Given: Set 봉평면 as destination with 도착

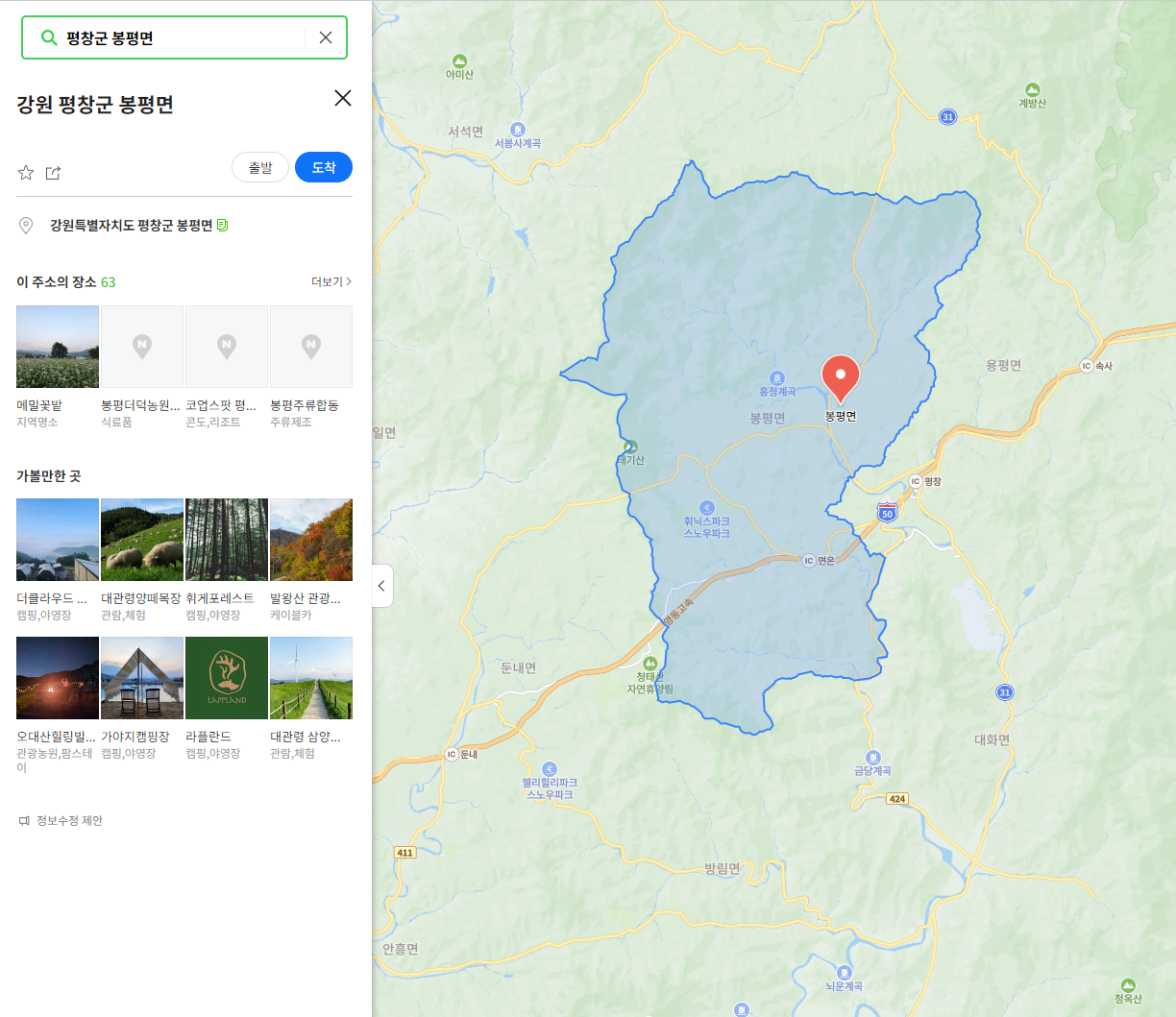Looking at the screenshot, I should (x=324, y=167).
